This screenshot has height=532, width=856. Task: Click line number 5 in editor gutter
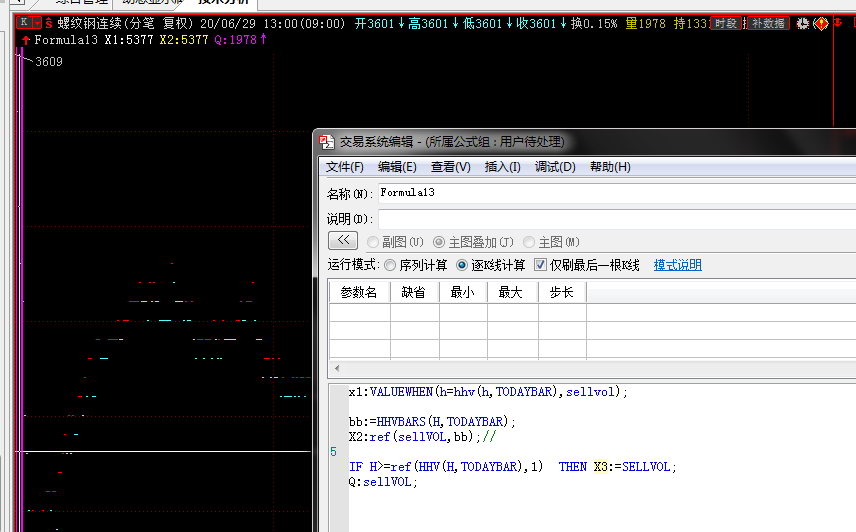click(334, 452)
